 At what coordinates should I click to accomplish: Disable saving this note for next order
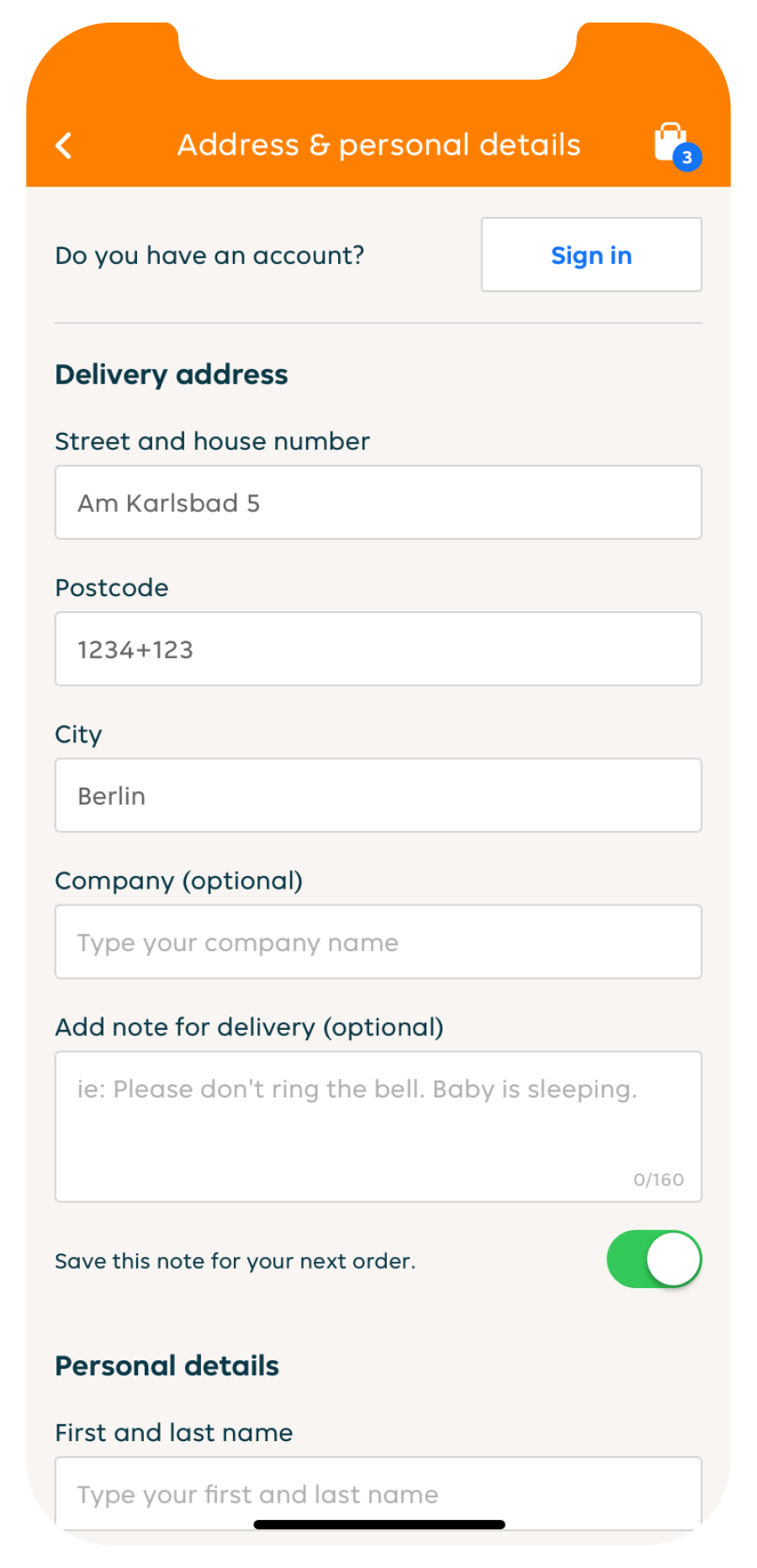click(x=654, y=1259)
